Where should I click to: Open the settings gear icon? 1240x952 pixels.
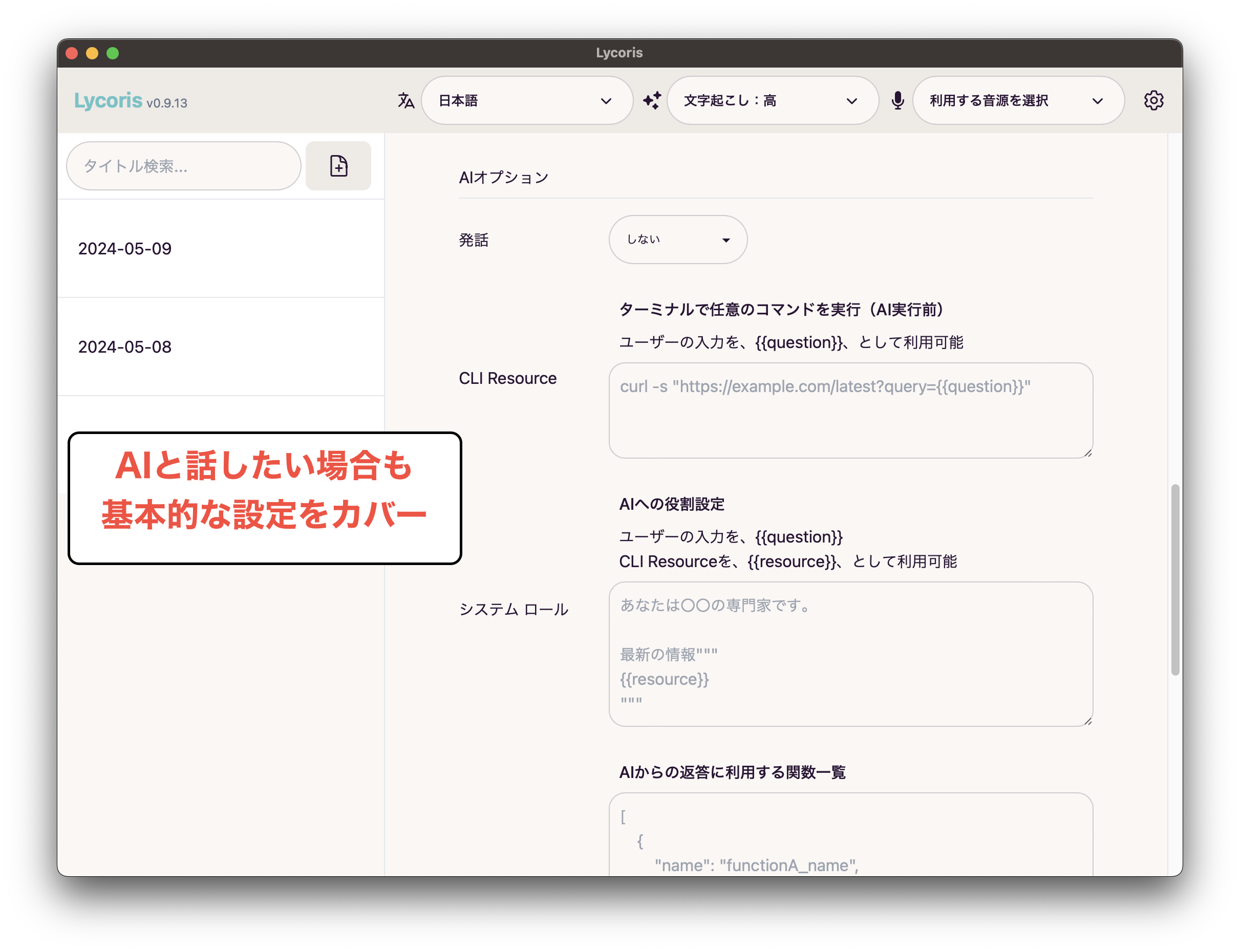click(1153, 100)
